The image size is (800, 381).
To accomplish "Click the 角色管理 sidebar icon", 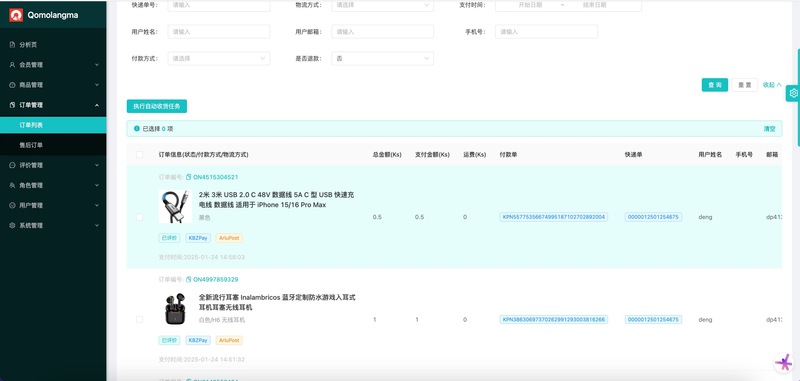I will tap(12, 185).
